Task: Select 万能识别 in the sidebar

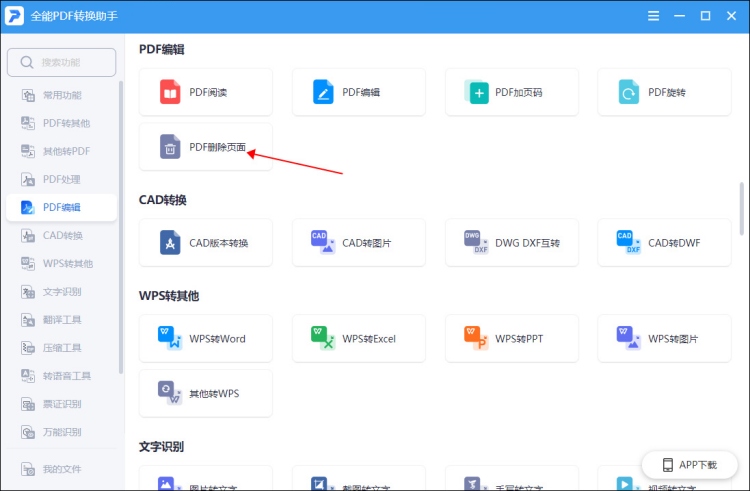Action: (x=61, y=432)
